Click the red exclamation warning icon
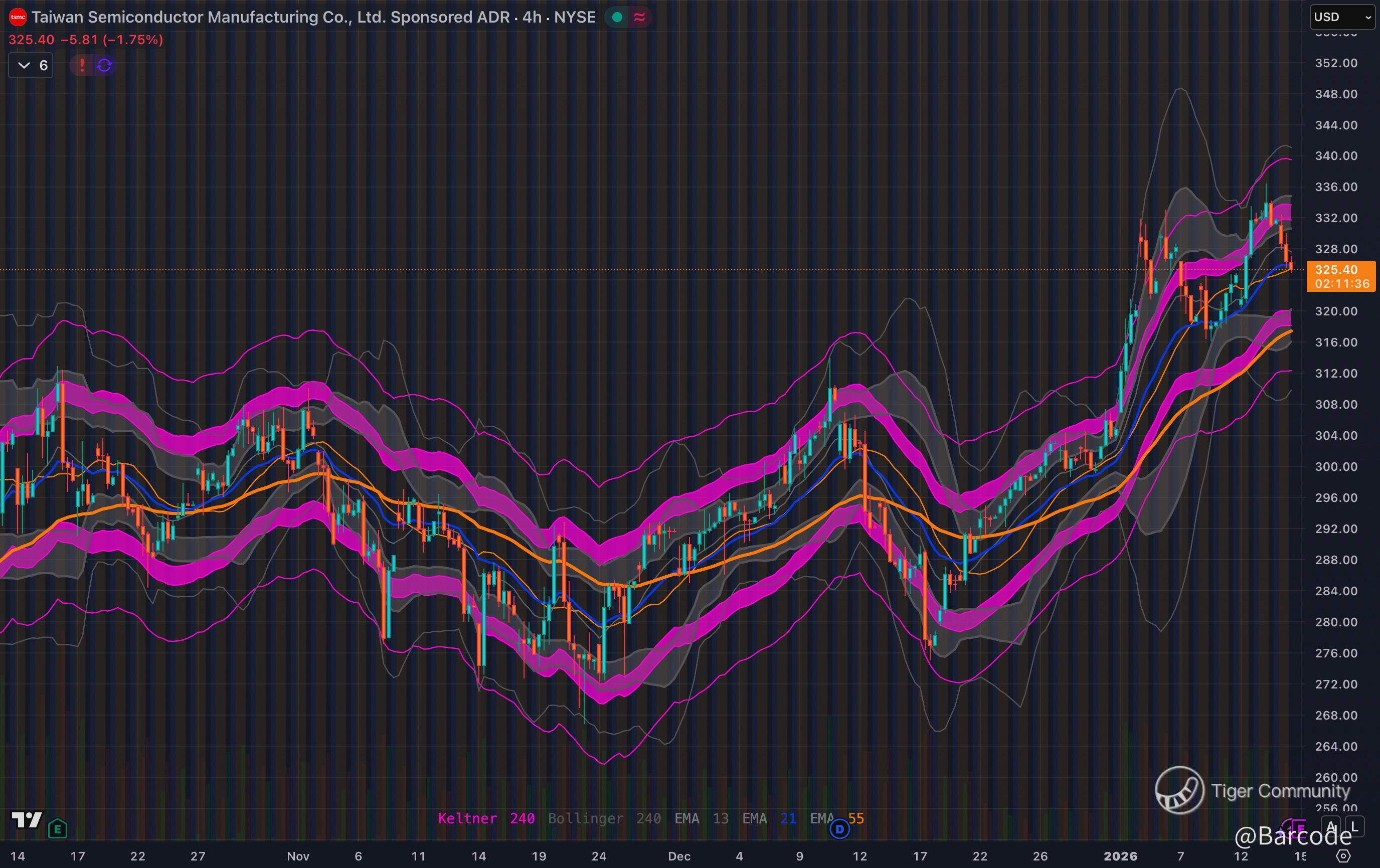Screen dimensions: 1380x868 (82, 65)
